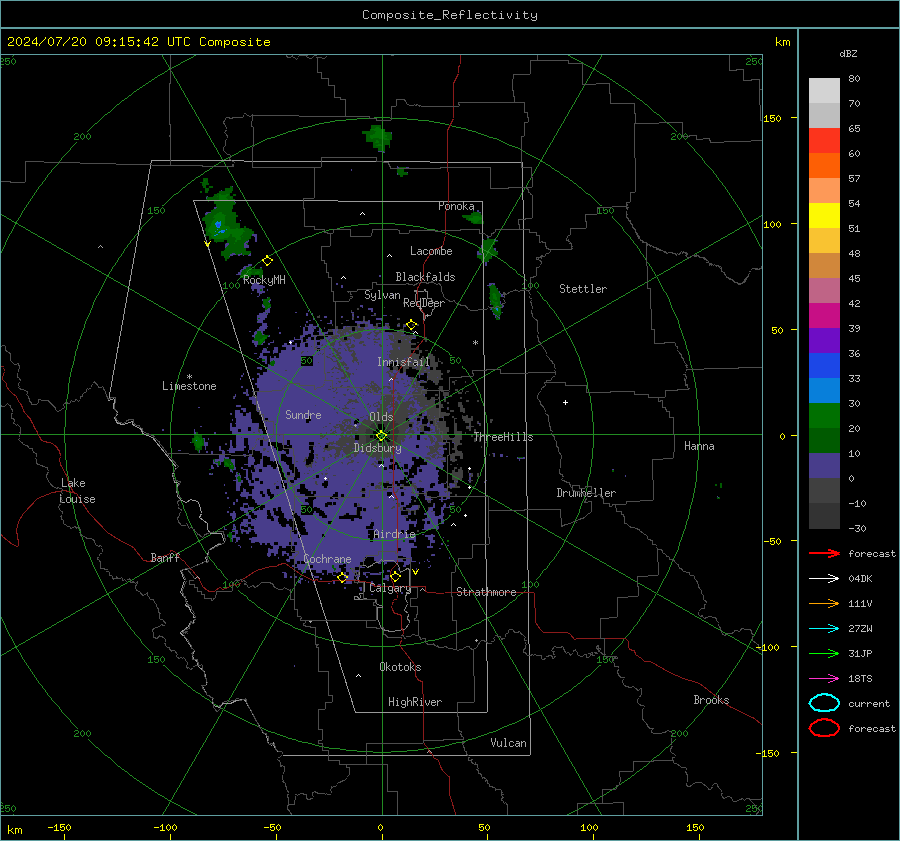Screen dimensions: 900x841
Task: Click the 65 dBZ red color swatch
Action: pos(824,141)
